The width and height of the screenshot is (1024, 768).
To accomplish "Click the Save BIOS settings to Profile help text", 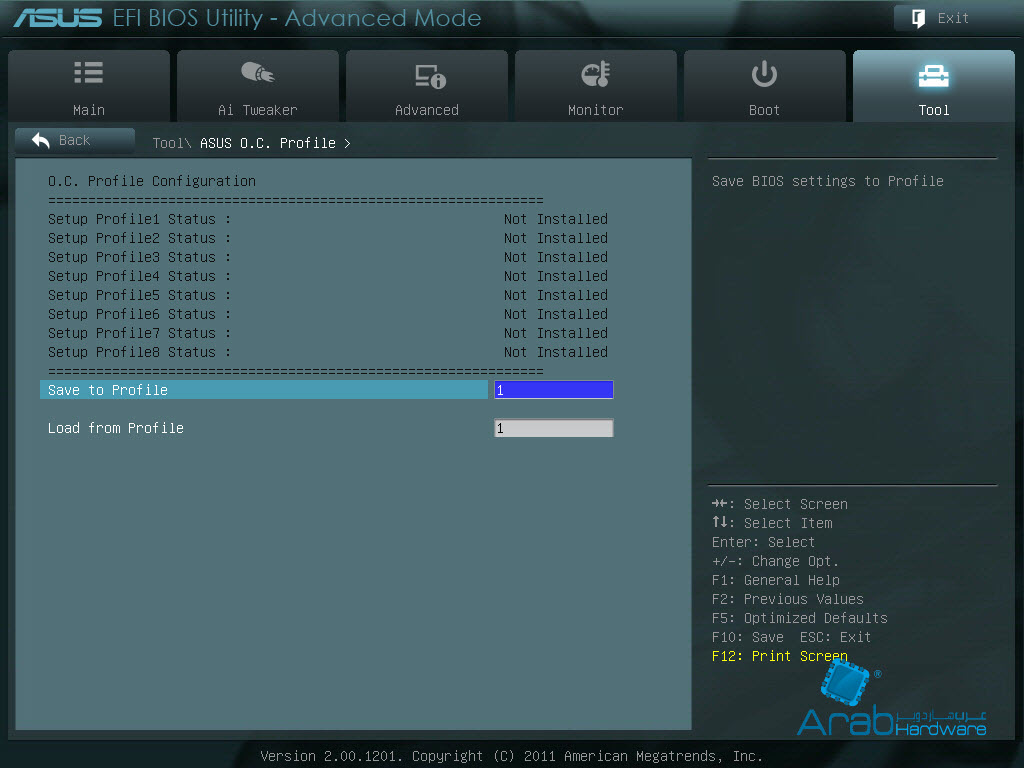I will [827, 182].
